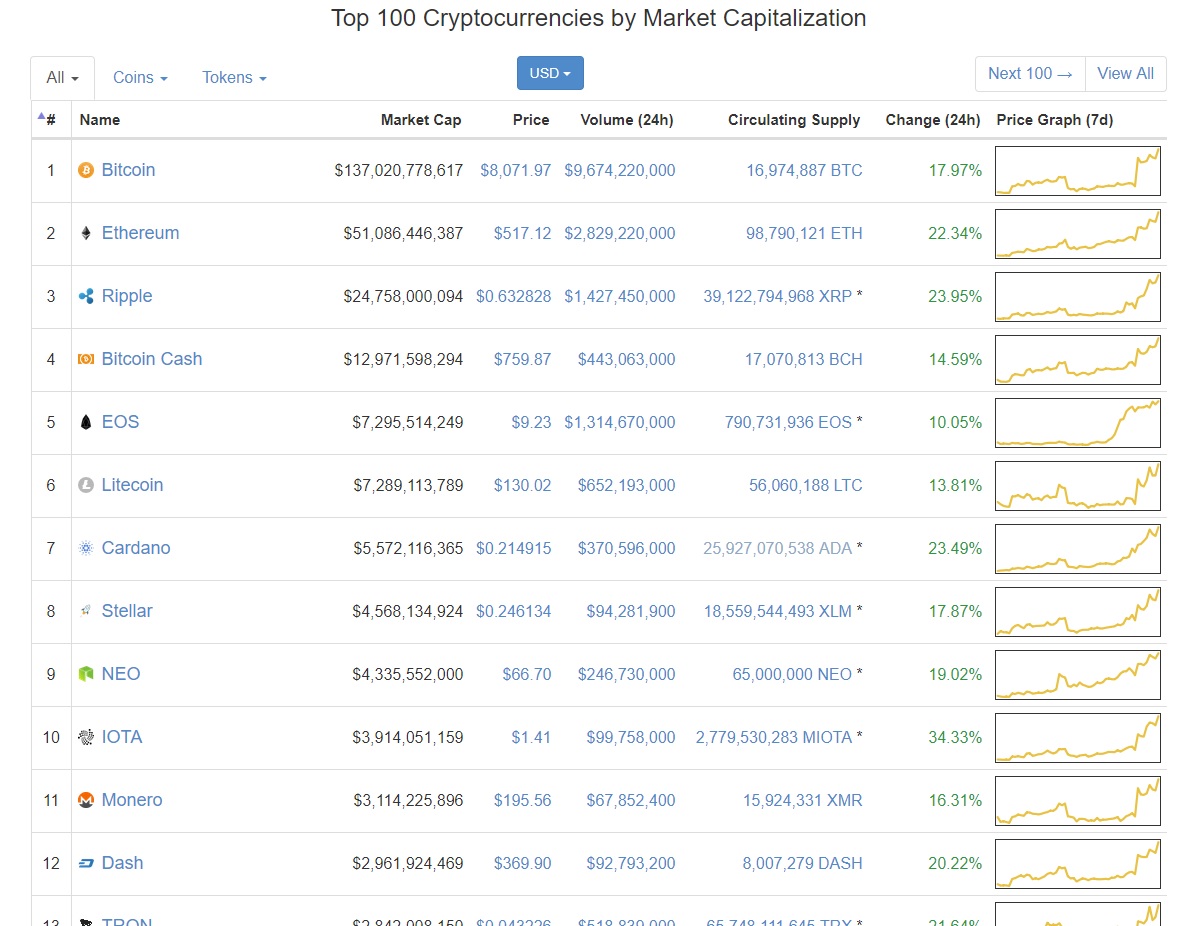Sort by Name column header
The height and width of the screenshot is (926, 1202).
[x=100, y=120]
